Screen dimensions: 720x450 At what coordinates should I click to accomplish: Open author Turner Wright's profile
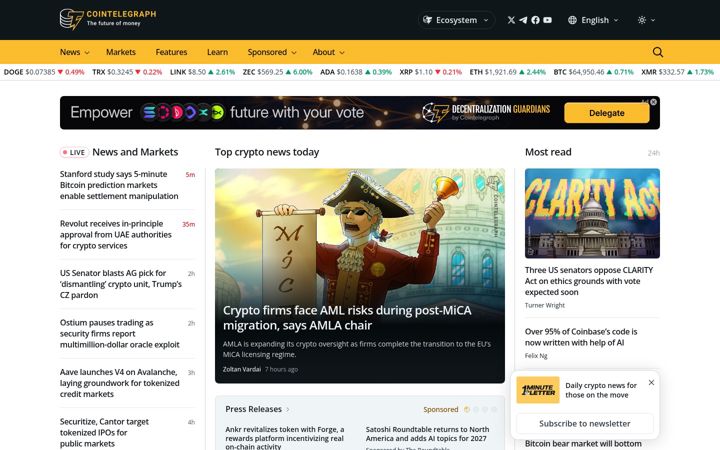click(545, 305)
